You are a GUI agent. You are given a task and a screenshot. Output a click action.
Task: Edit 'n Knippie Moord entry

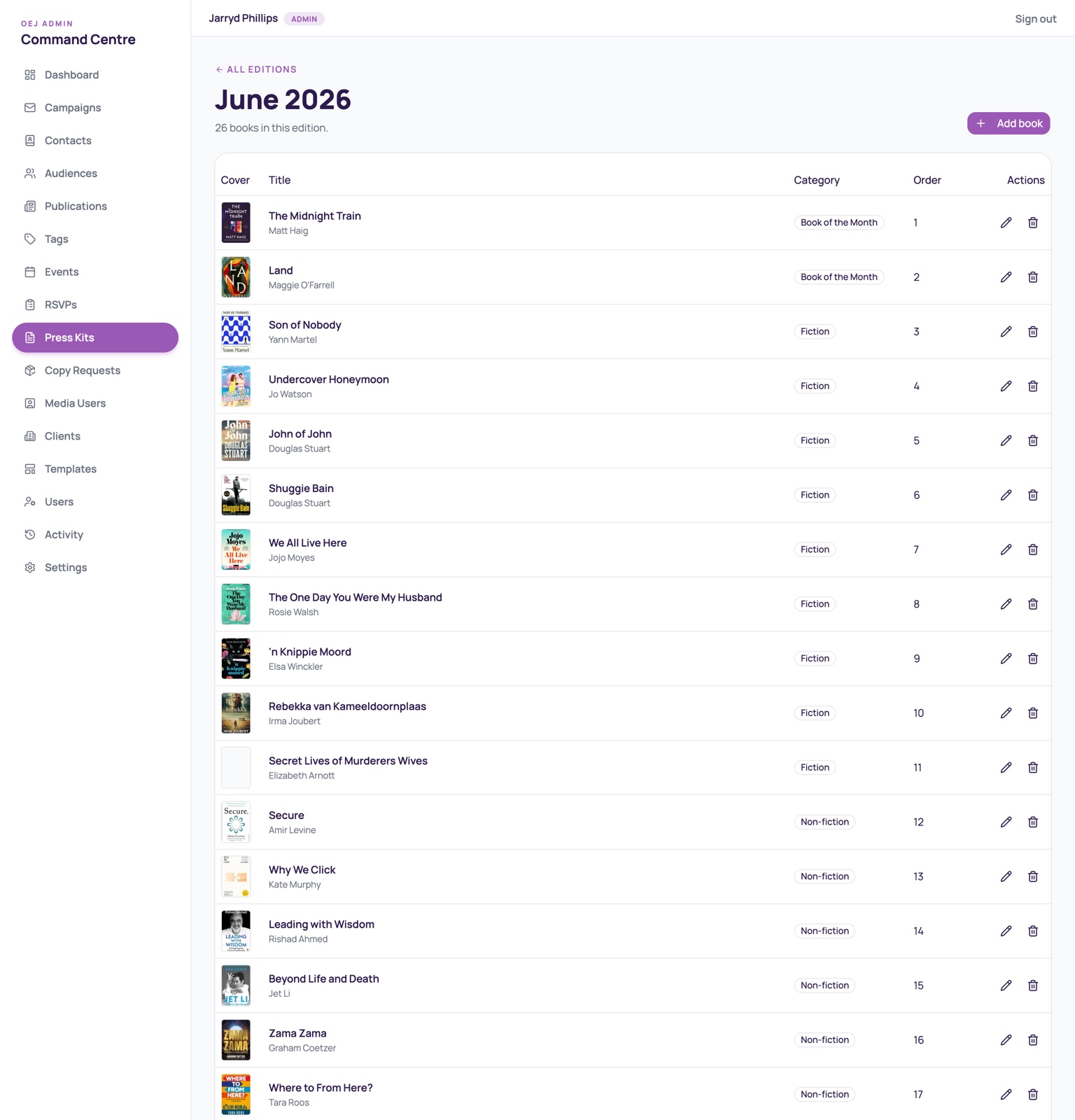(1006, 659)
